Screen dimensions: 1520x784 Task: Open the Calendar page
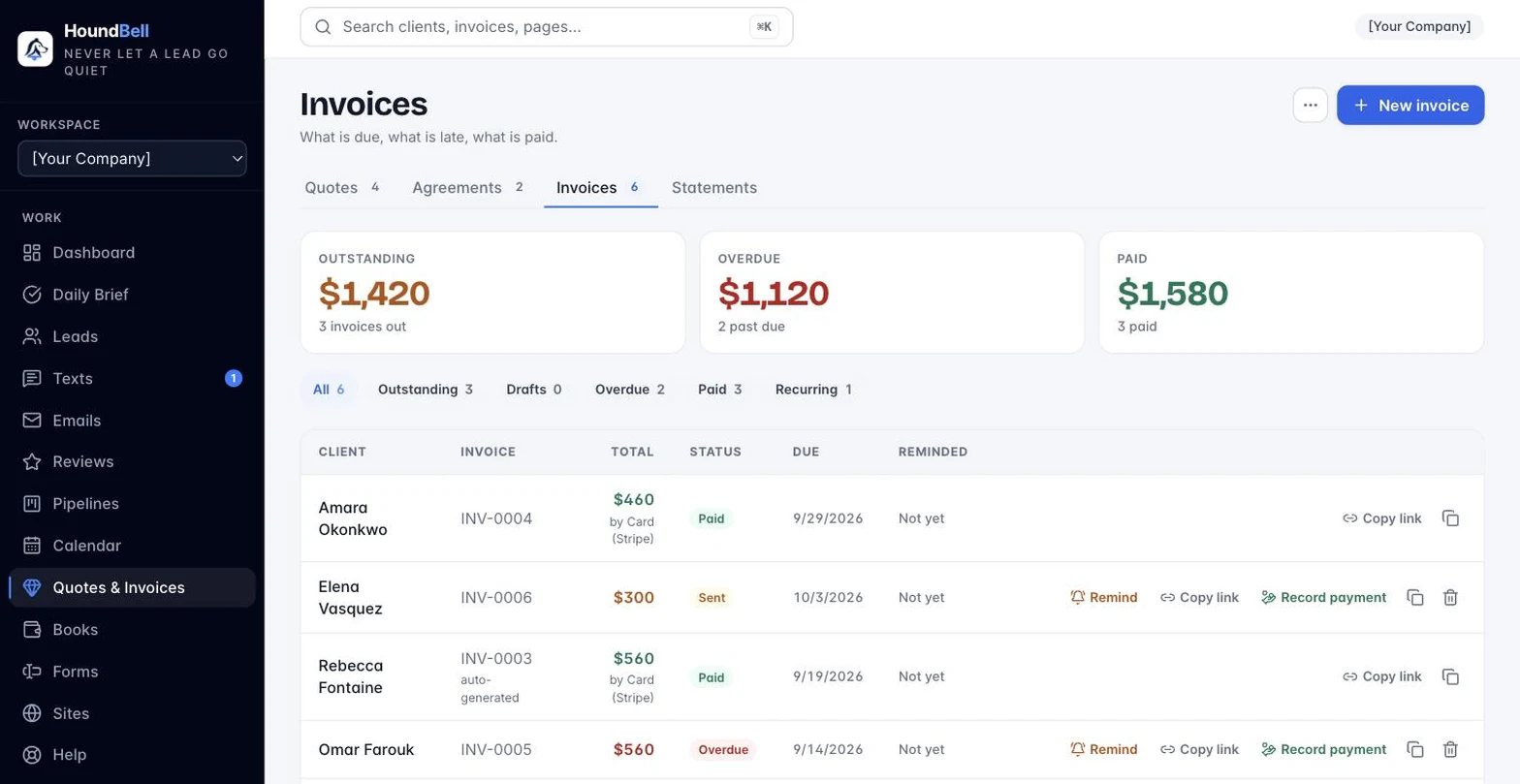click(x=132, y=546)
